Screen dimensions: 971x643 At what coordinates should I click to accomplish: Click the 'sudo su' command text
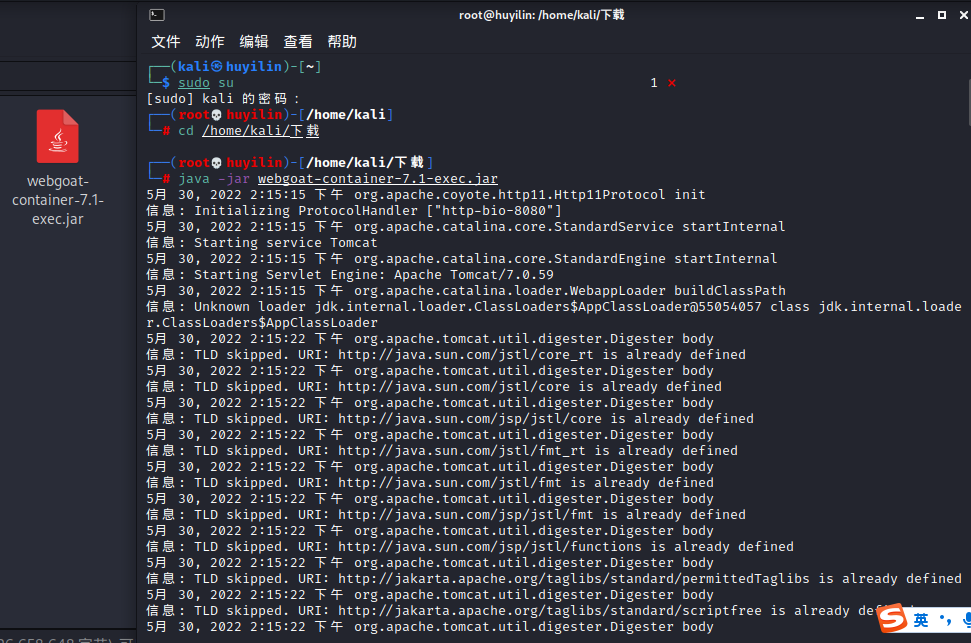[206, 82]
